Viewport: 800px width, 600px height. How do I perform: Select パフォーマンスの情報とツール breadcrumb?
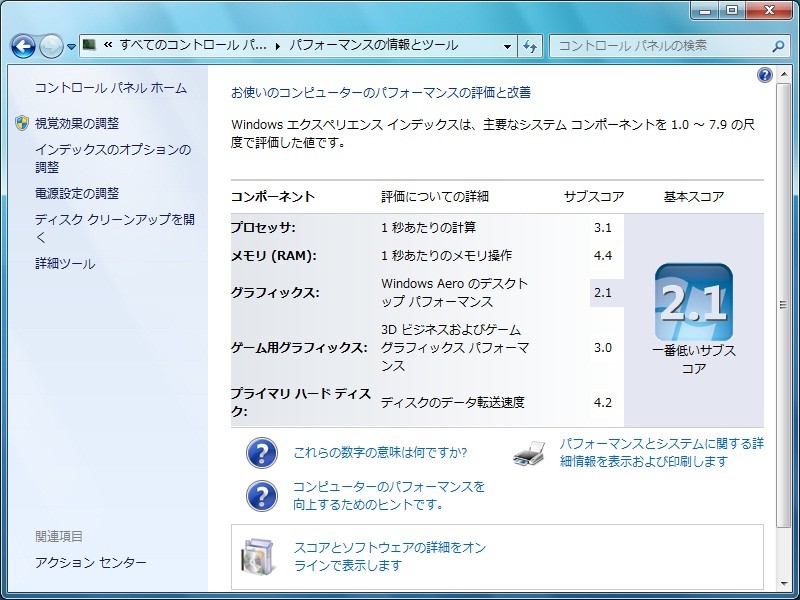click(373, 45)
